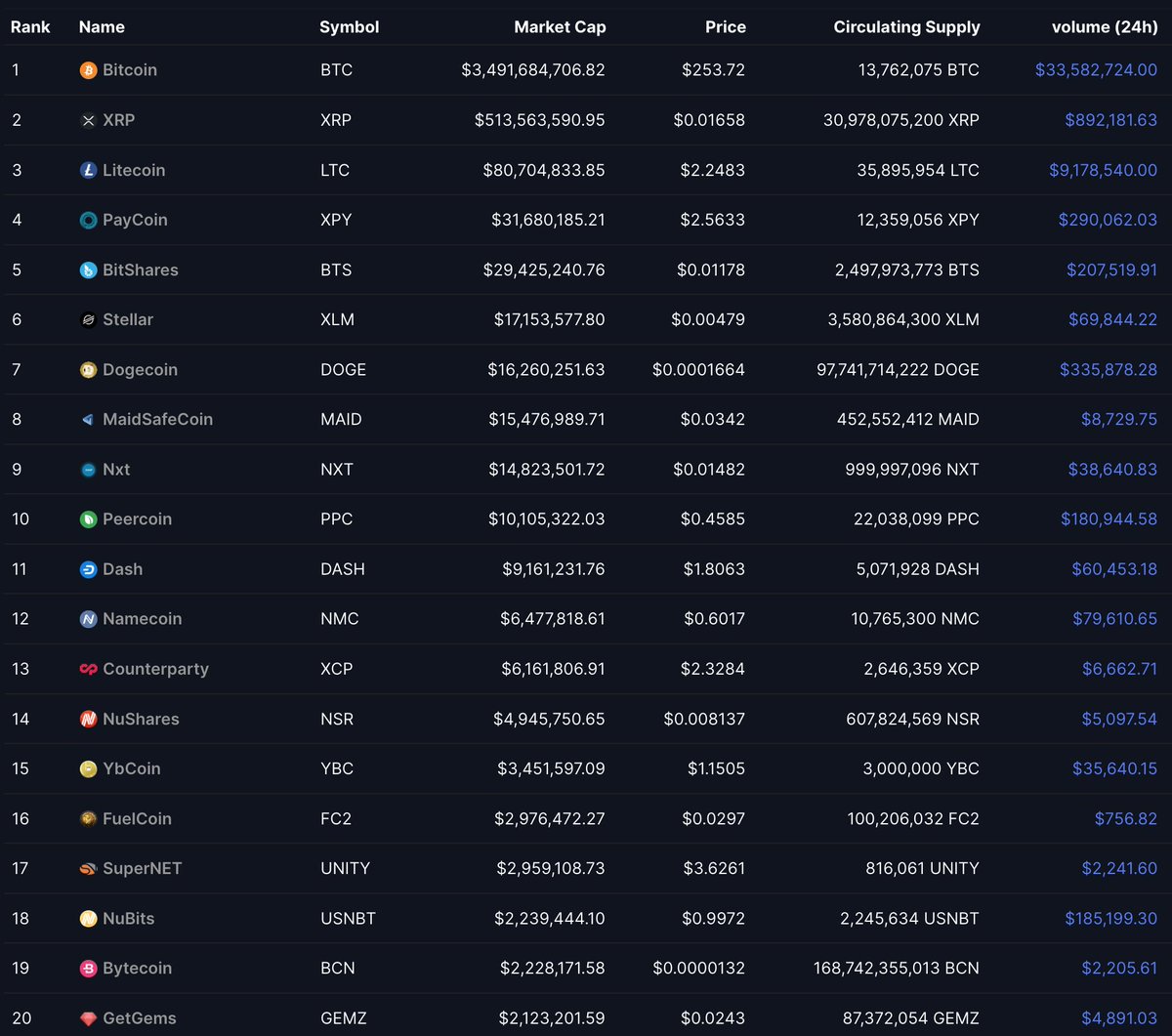The image size is (1172, 1036).
Task: Open the Peercoin name link
Action: coord(137,518)
